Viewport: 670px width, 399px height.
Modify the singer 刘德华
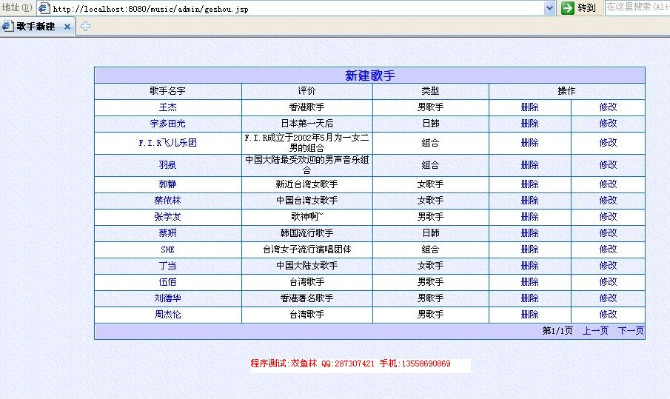pos(608,298)
